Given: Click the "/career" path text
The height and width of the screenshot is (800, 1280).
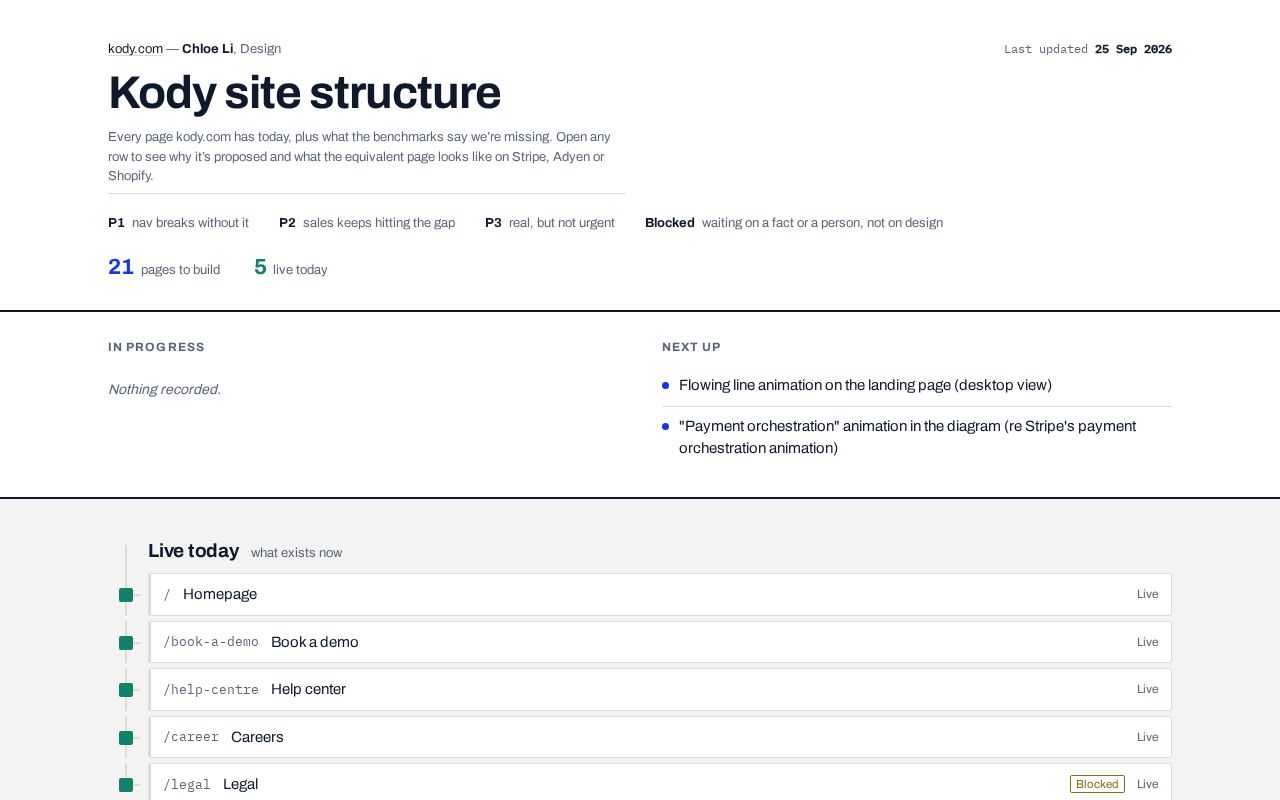Looking at the screenshot, I should click(191, 737).
